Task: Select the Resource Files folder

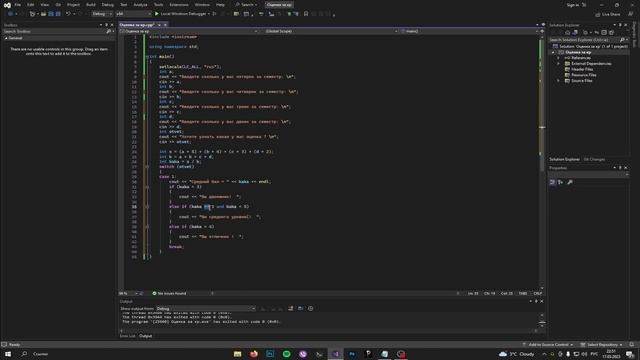Action: click(583, 75)
